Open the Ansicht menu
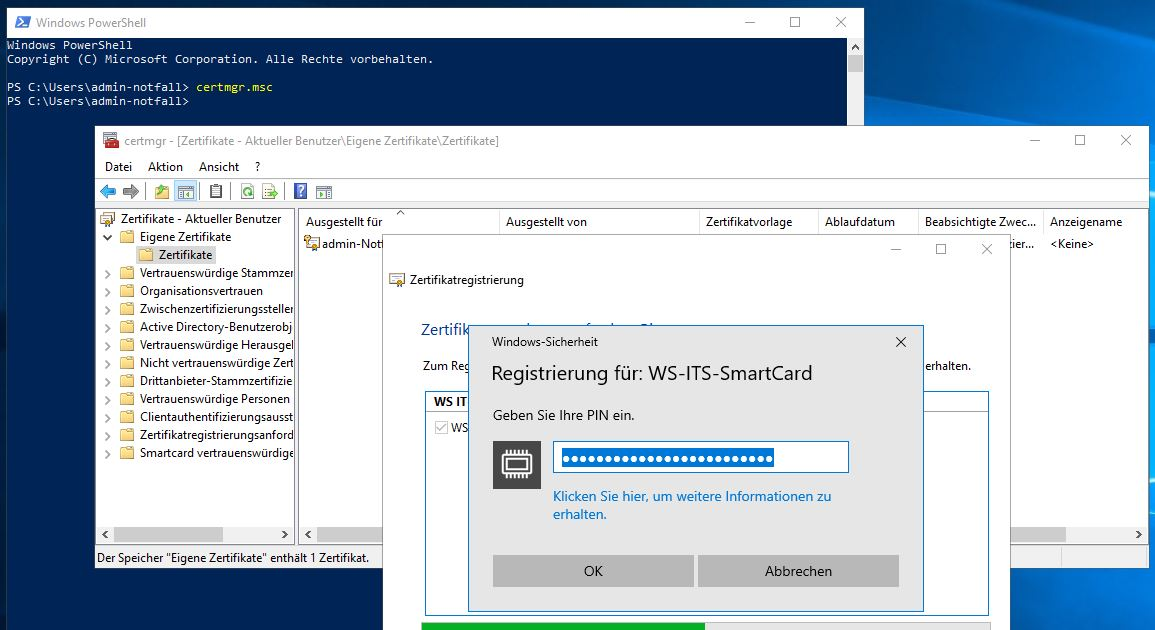Screen dimensions: 1155x630 point(219,167)
